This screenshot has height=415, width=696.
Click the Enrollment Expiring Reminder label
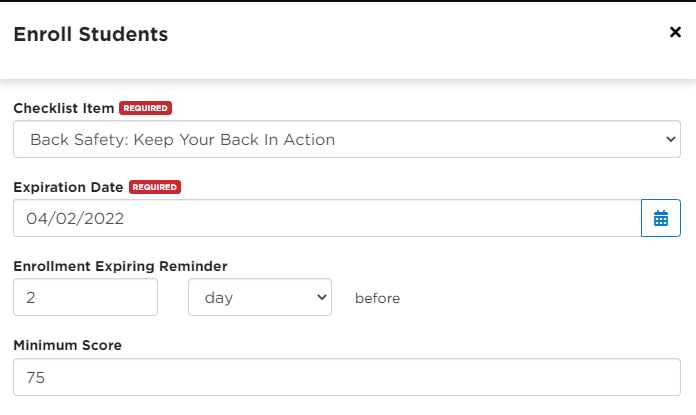[120, 266]
